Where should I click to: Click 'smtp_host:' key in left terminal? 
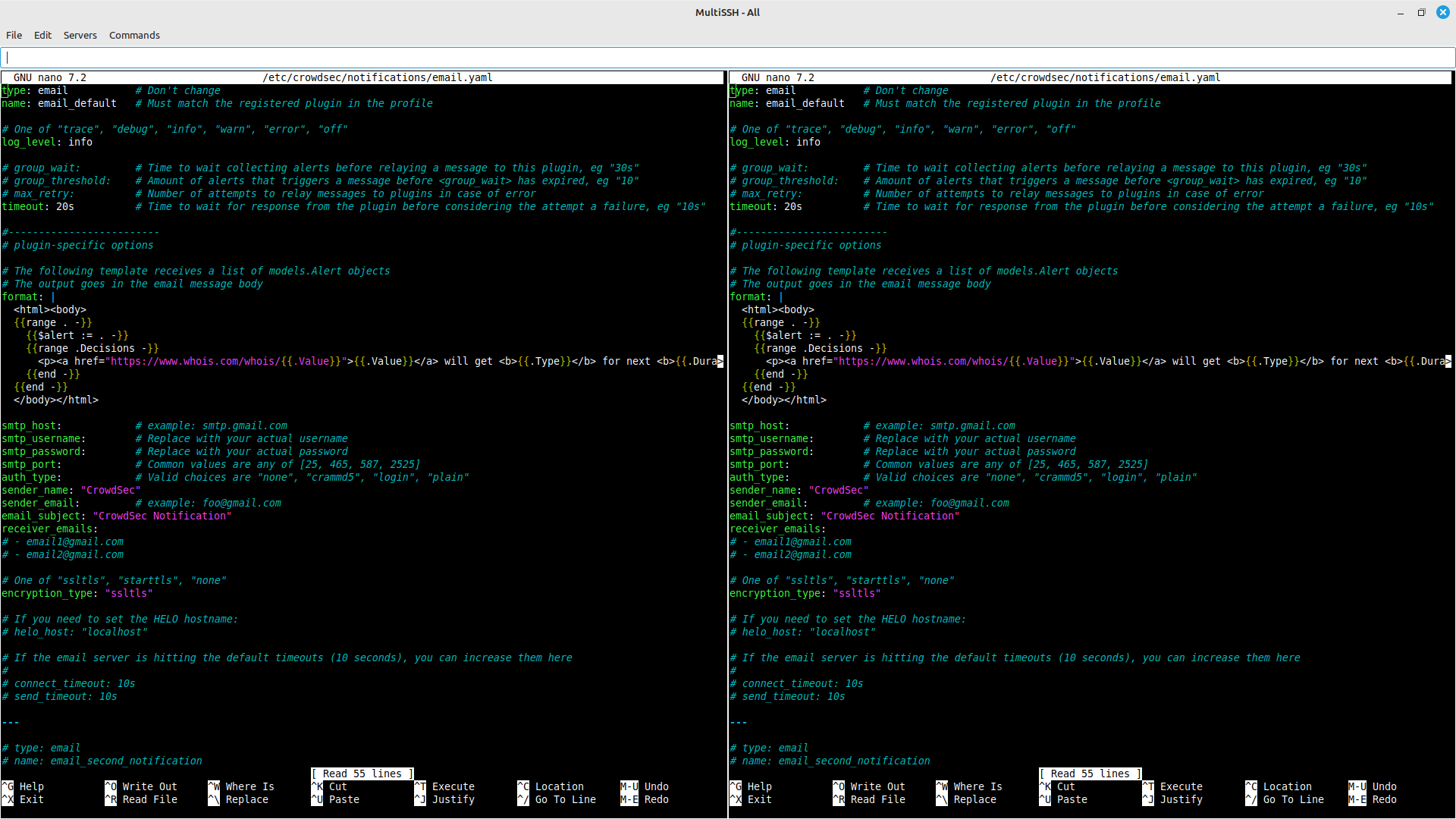tap(32, 425)
